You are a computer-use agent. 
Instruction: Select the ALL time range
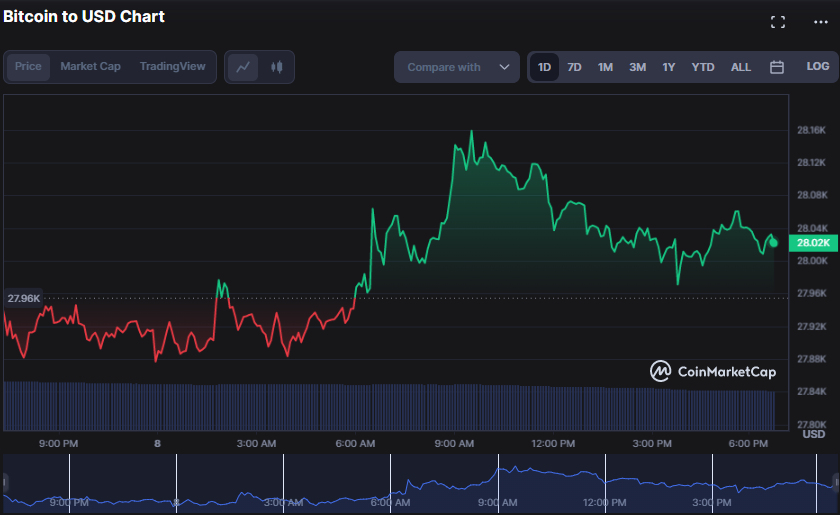point(741,67)
